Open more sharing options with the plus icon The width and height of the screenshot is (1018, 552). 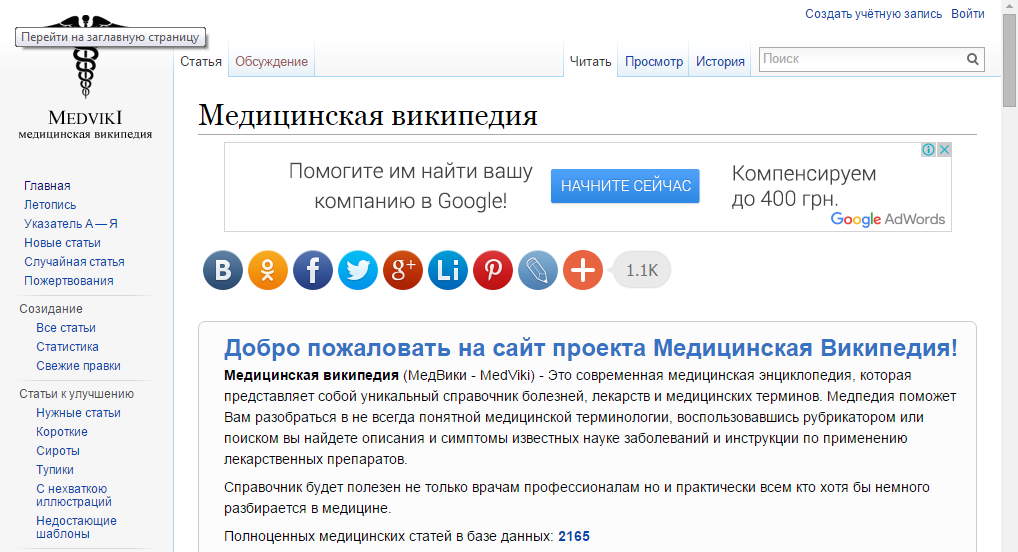[x=583, y=270]
